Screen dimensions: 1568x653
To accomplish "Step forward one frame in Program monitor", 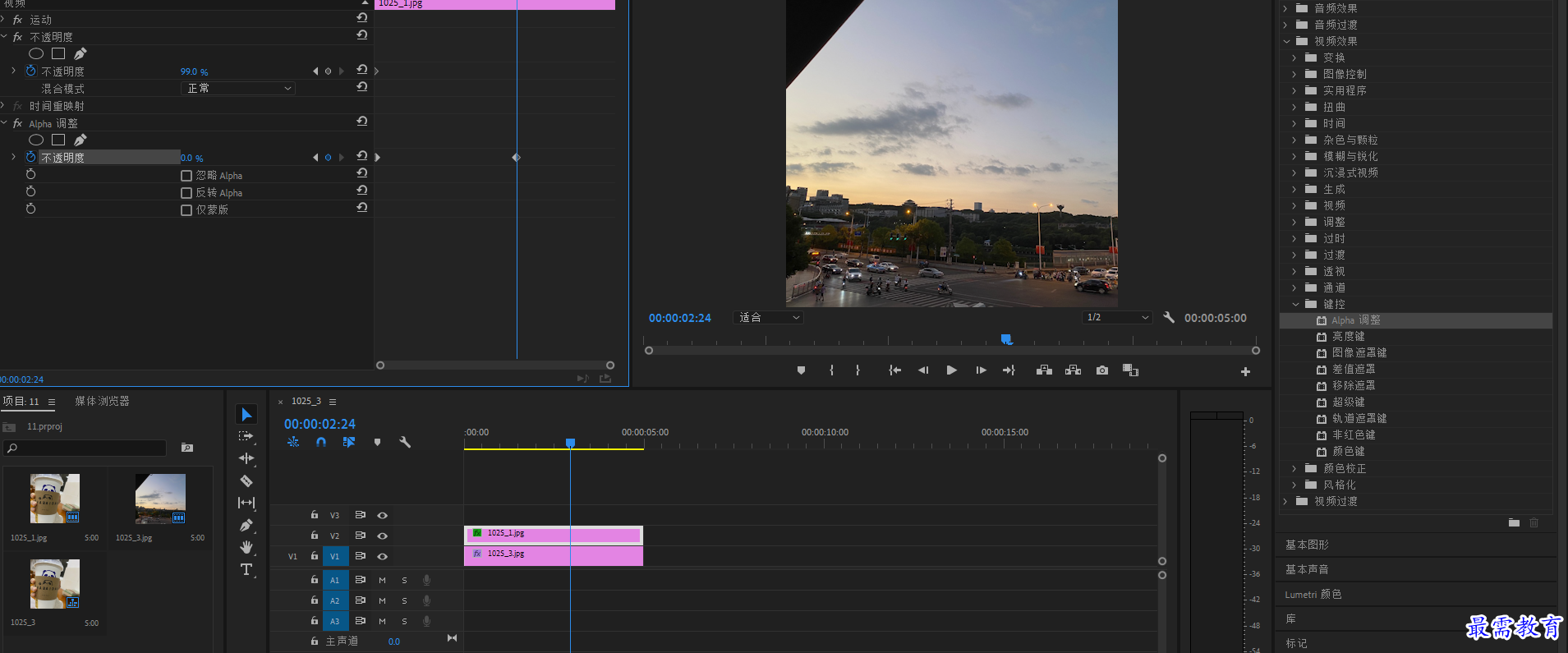I will pyautogui.click(x=981, y=370).
